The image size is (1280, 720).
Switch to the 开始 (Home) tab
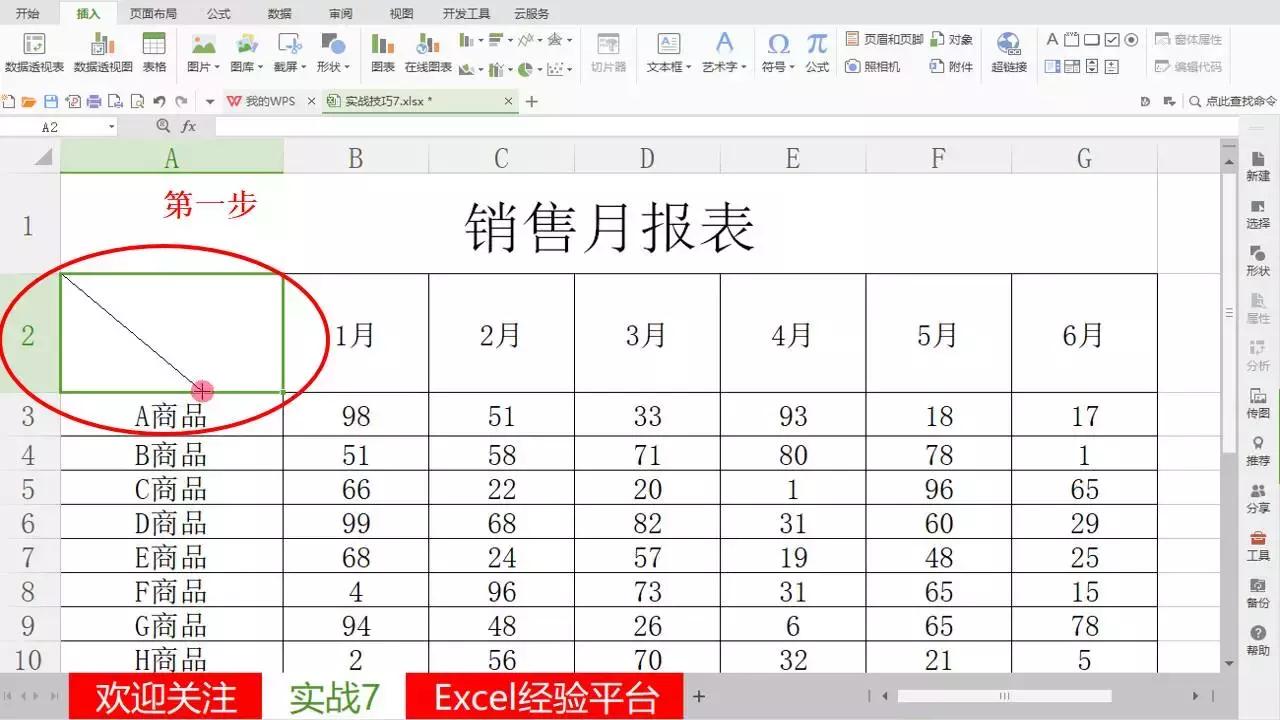(26, 13)
